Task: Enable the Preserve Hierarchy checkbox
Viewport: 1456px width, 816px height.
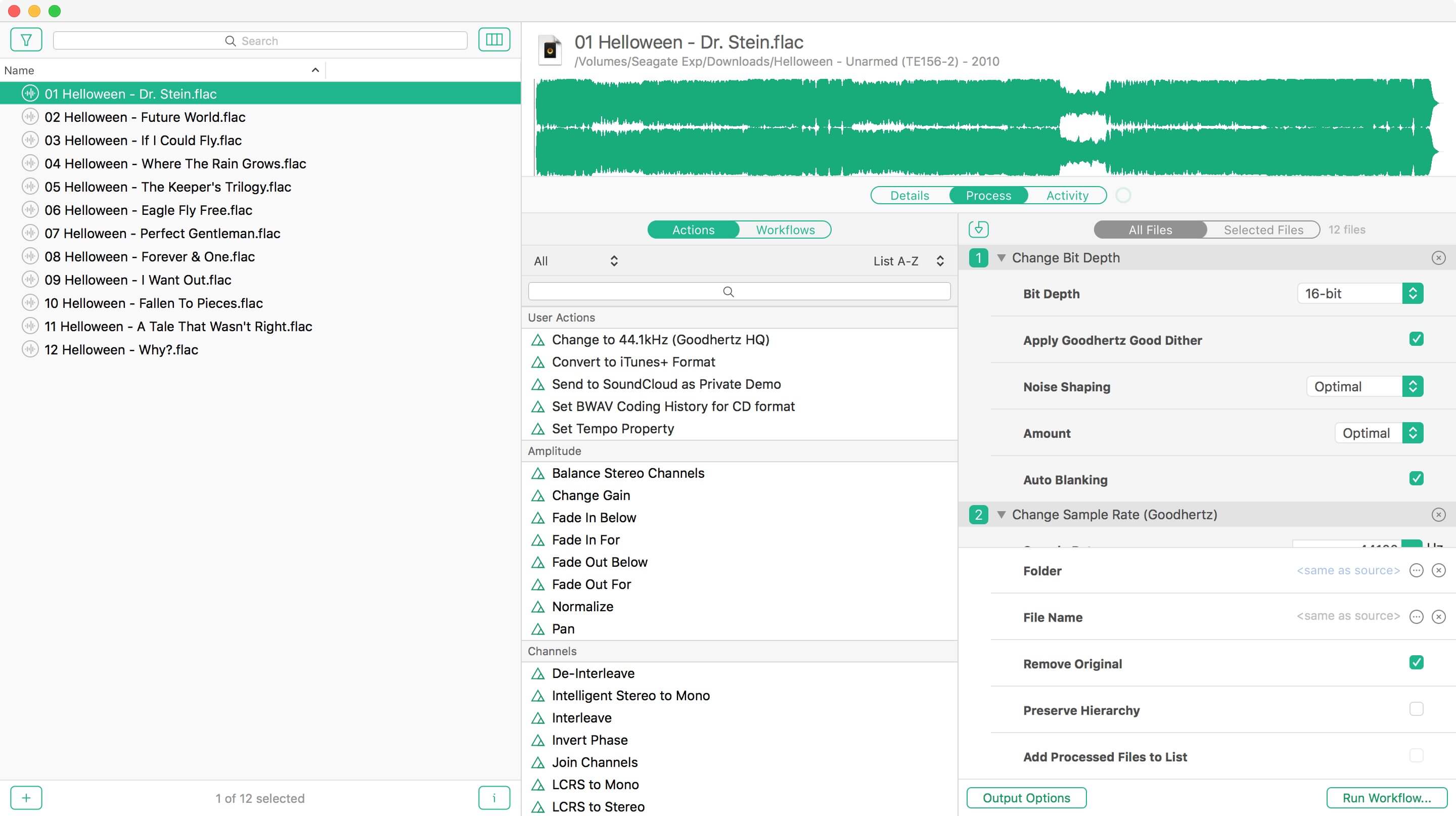Action: 1416,709
